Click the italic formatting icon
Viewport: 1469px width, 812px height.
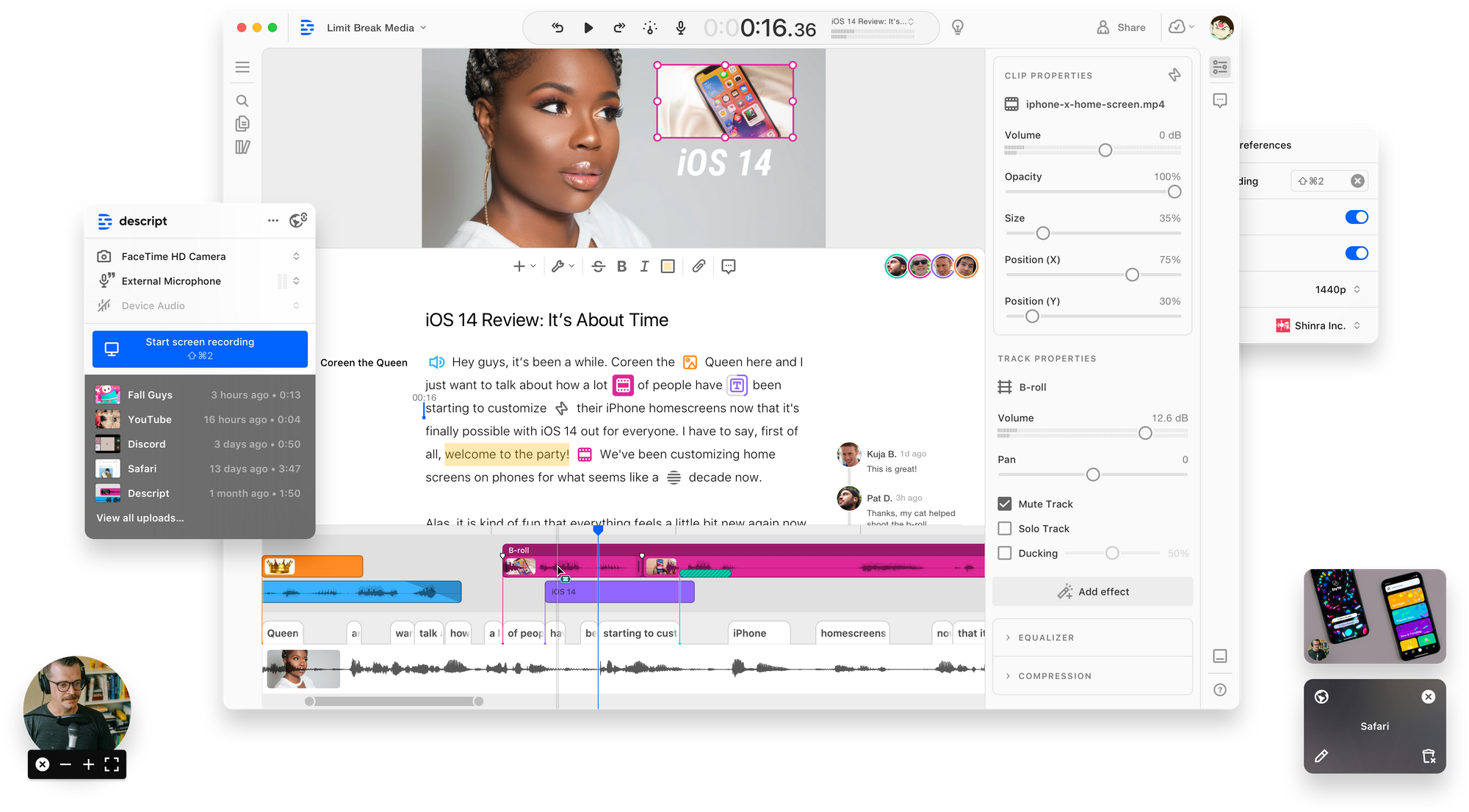pos(644,267)
